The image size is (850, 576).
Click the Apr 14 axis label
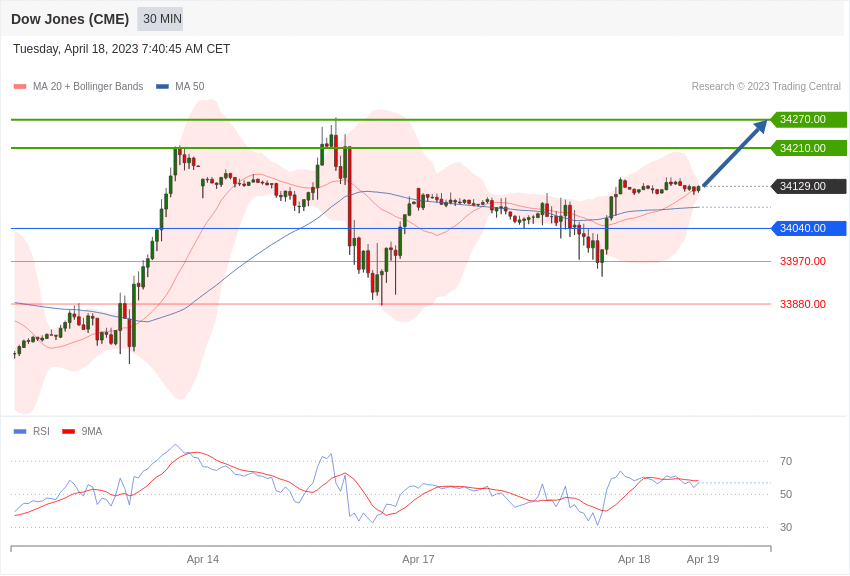(x=203, y=559)
